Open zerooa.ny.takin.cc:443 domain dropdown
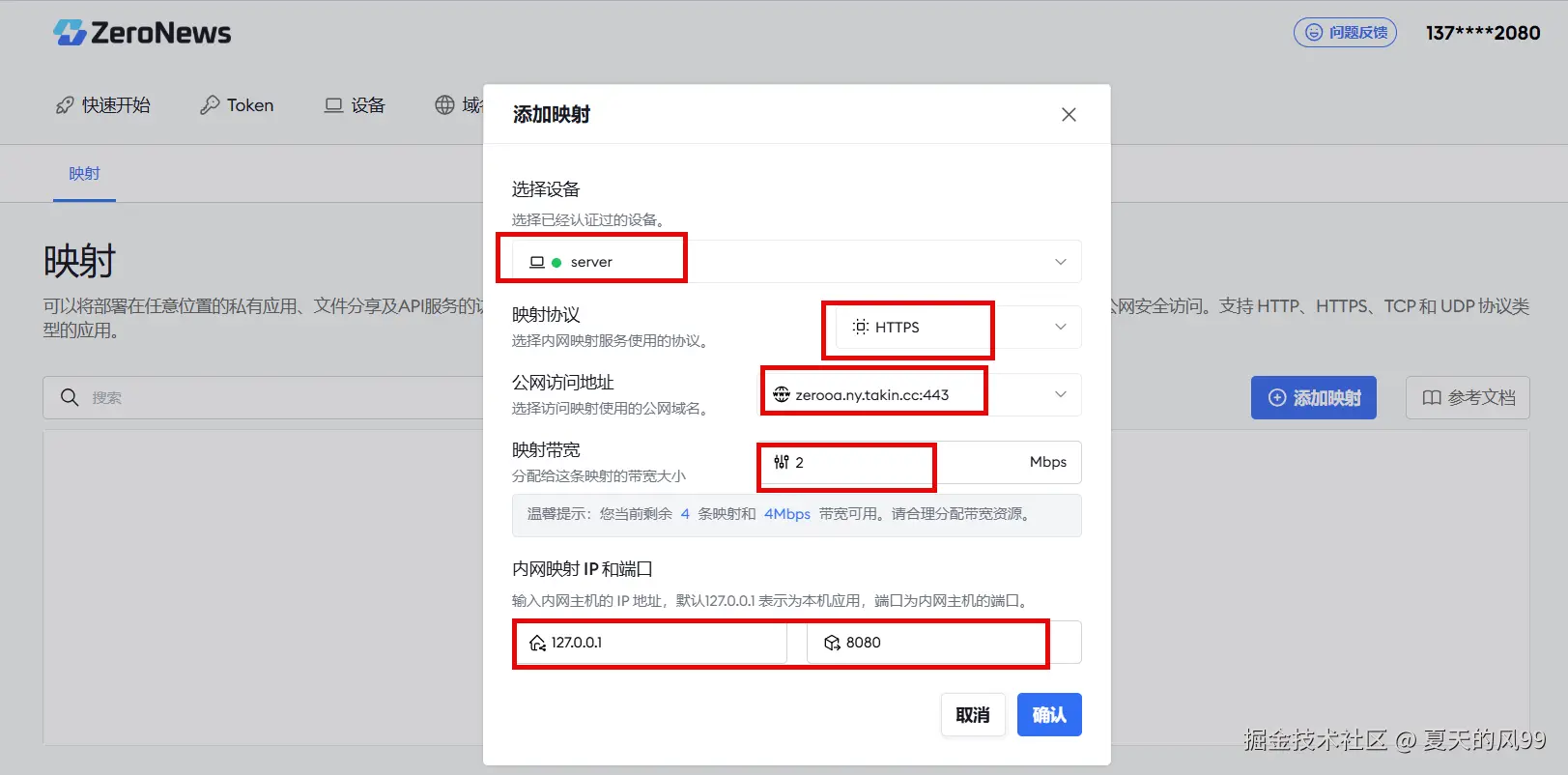Viewport: 1568px width, 775px height. tap(920, 394)
